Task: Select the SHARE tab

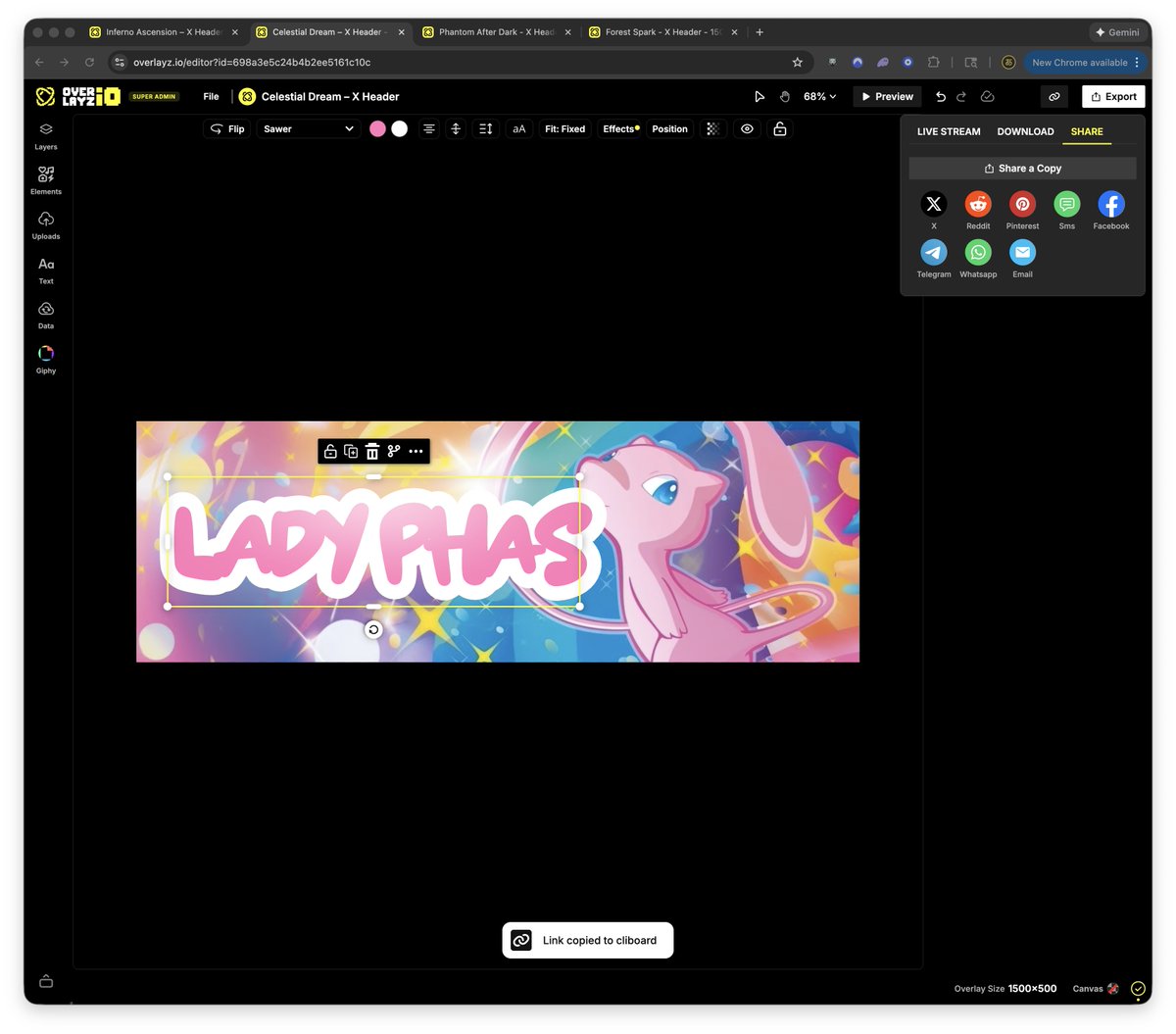Action: point(1087,131)
